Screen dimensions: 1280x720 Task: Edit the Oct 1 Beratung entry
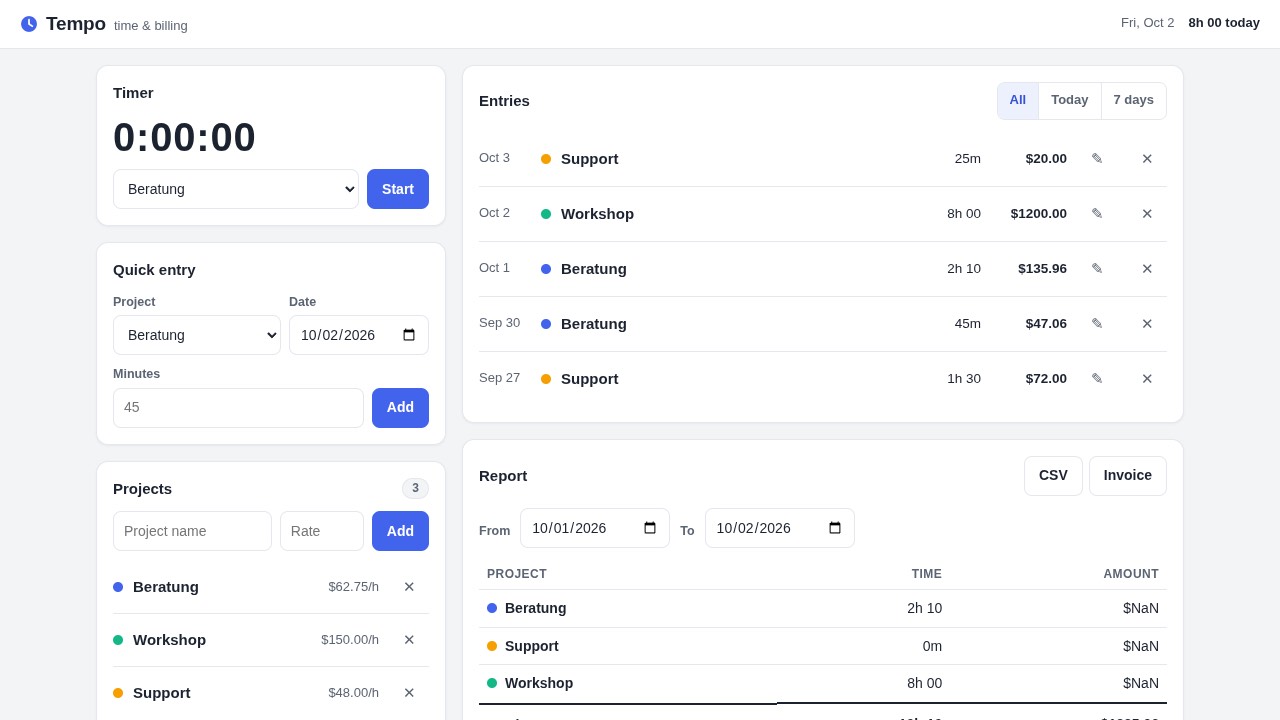point(1097,269)
